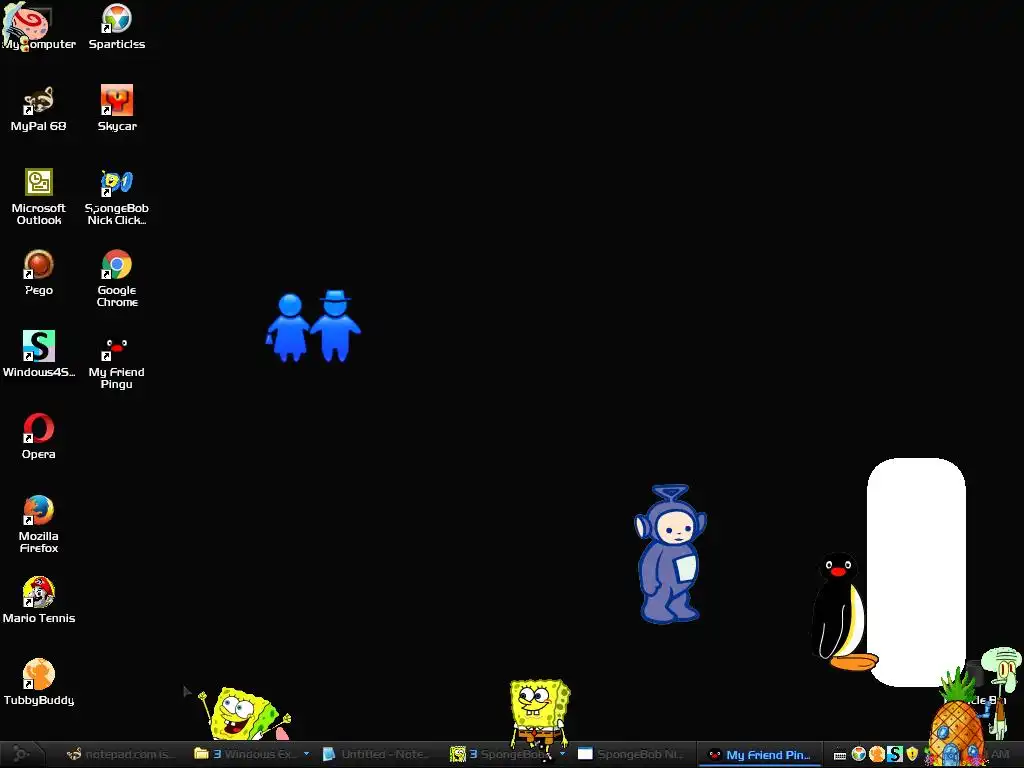Launch the Opera desktop shortcut
This screenshot has height=768, width=1024.
coord(39,437)
